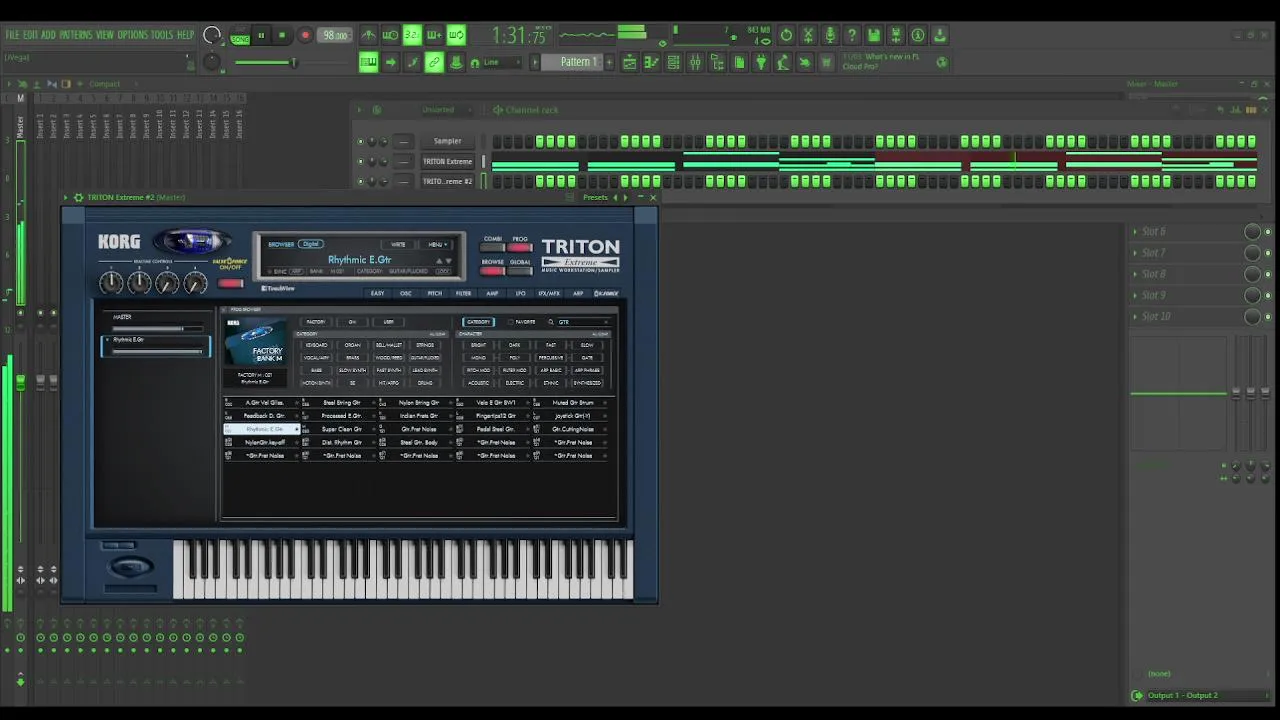Viewport: 1280px width, 720px height.
Task: Click the Sampler channel button
Action: click(x=447, y=141)
